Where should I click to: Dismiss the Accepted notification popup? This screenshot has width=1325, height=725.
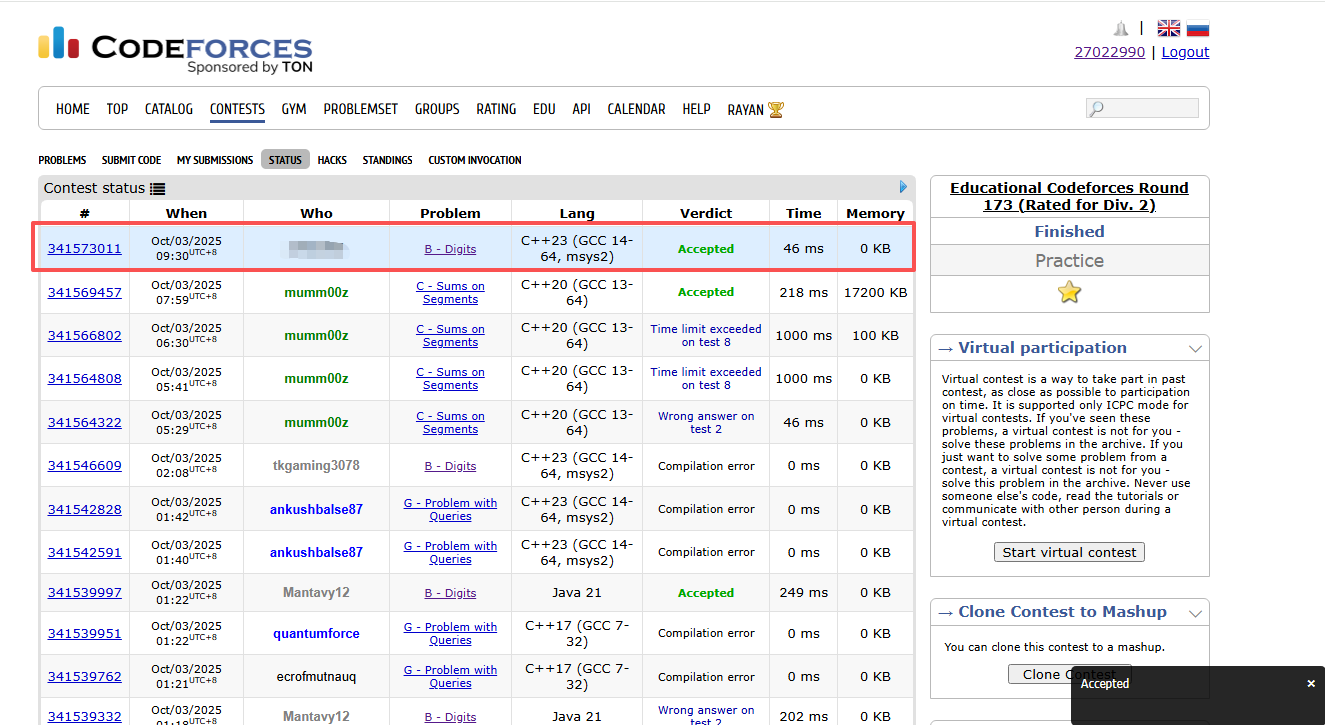point(1311,684)
